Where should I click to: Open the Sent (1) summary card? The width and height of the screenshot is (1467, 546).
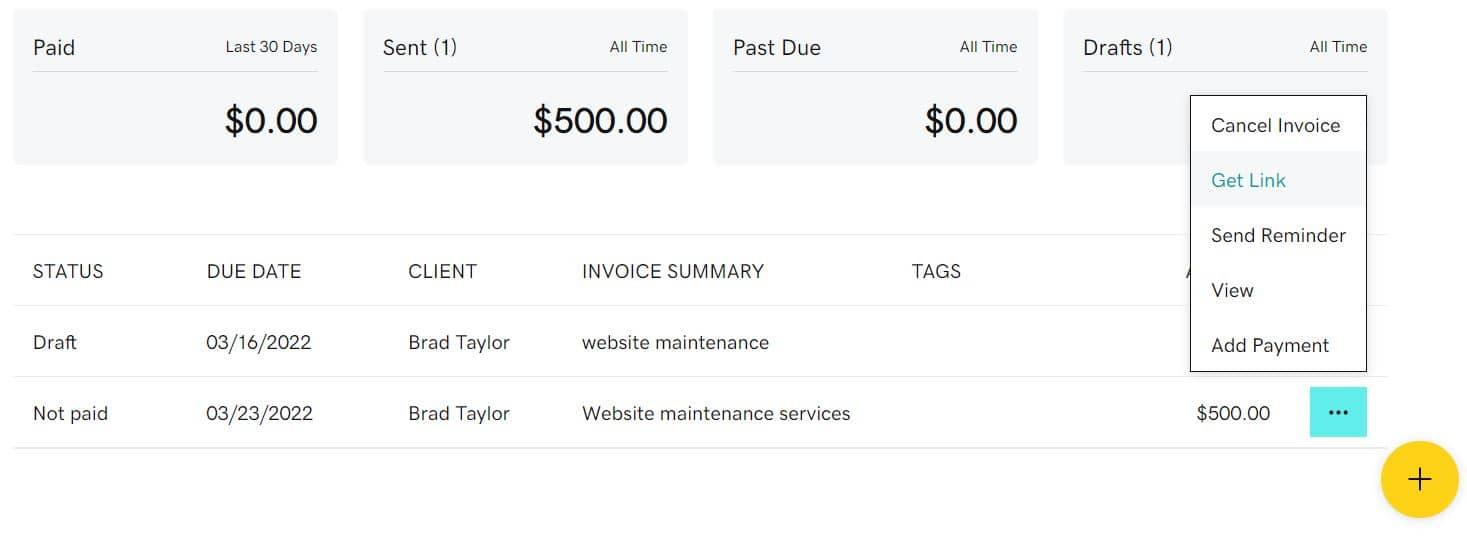click(x=525, y=88)
